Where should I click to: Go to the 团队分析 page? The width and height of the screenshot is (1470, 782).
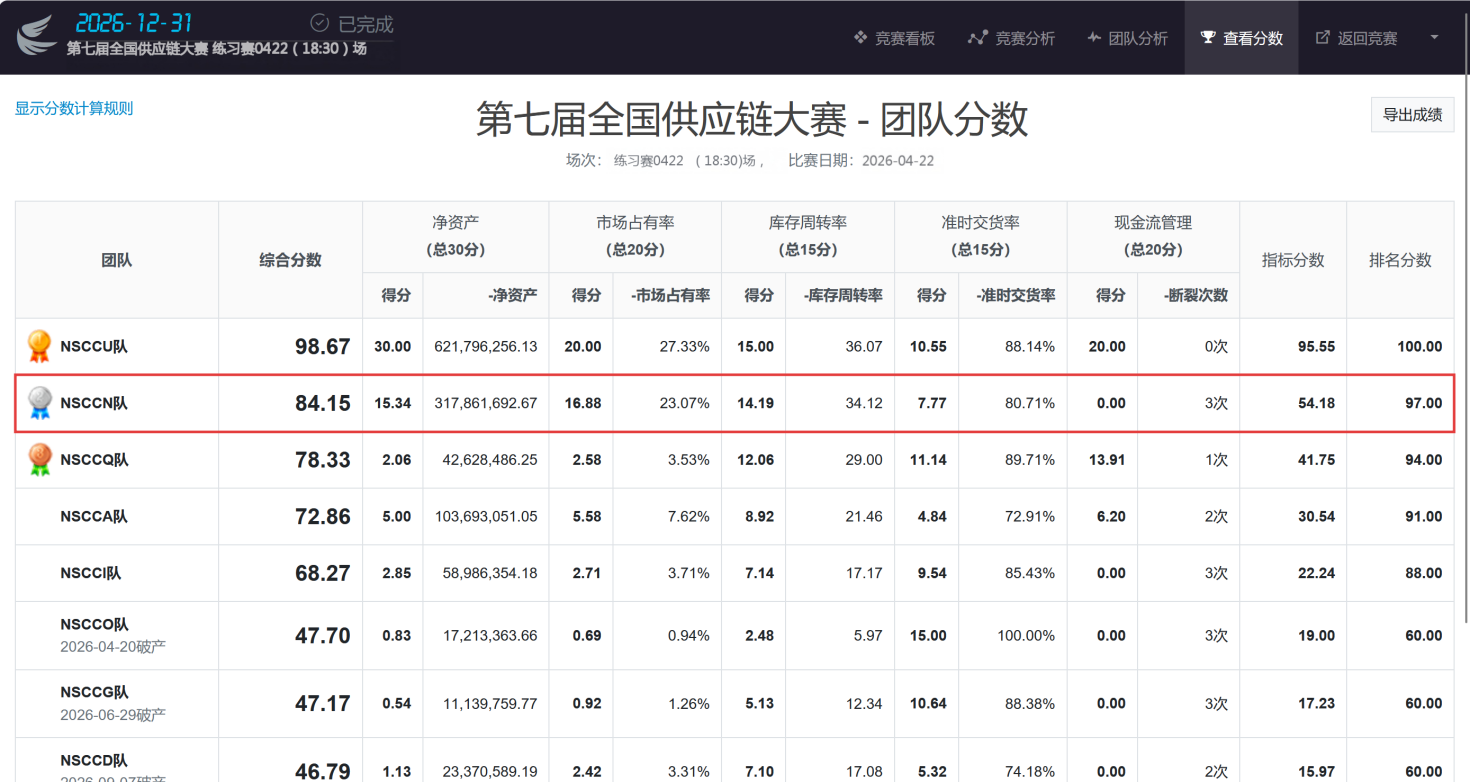[x=1127, y=38]
